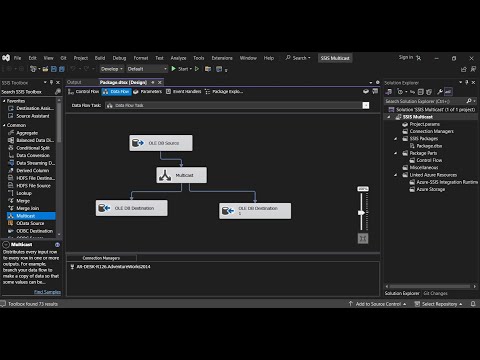This screenshot has width=480, height=360.
Task: Toggle Show All Files in Solution Explorer
Action: tap(429, 92)
